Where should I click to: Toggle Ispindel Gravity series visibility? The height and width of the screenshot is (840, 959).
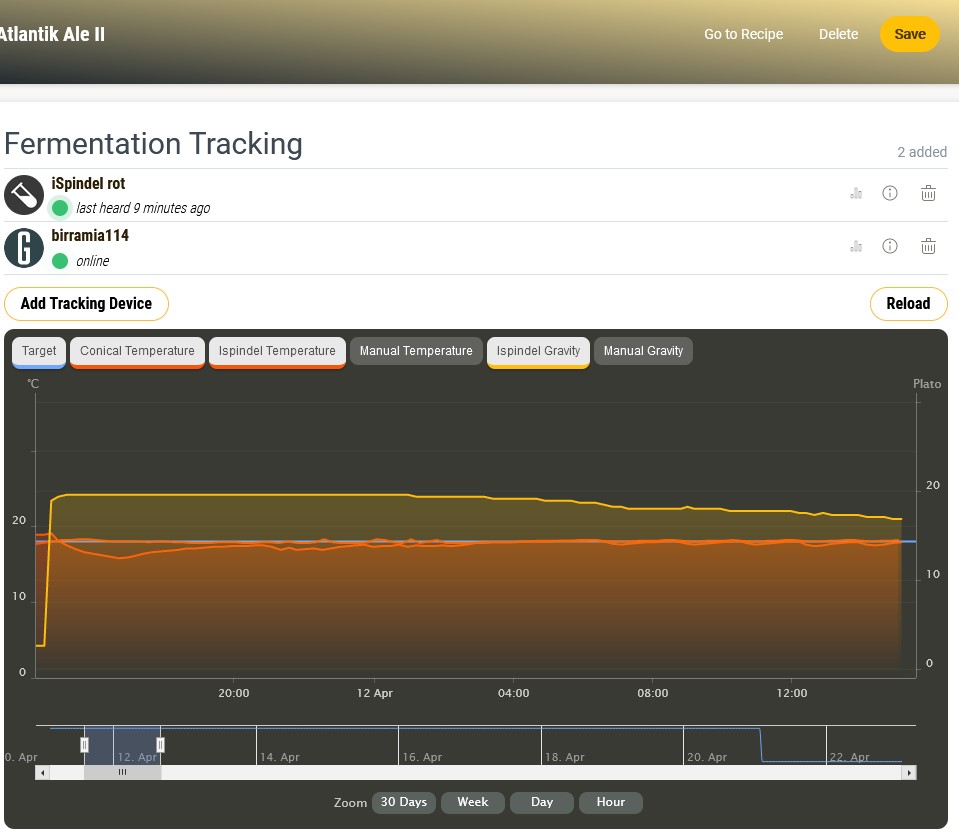click(x=539, y=351)
